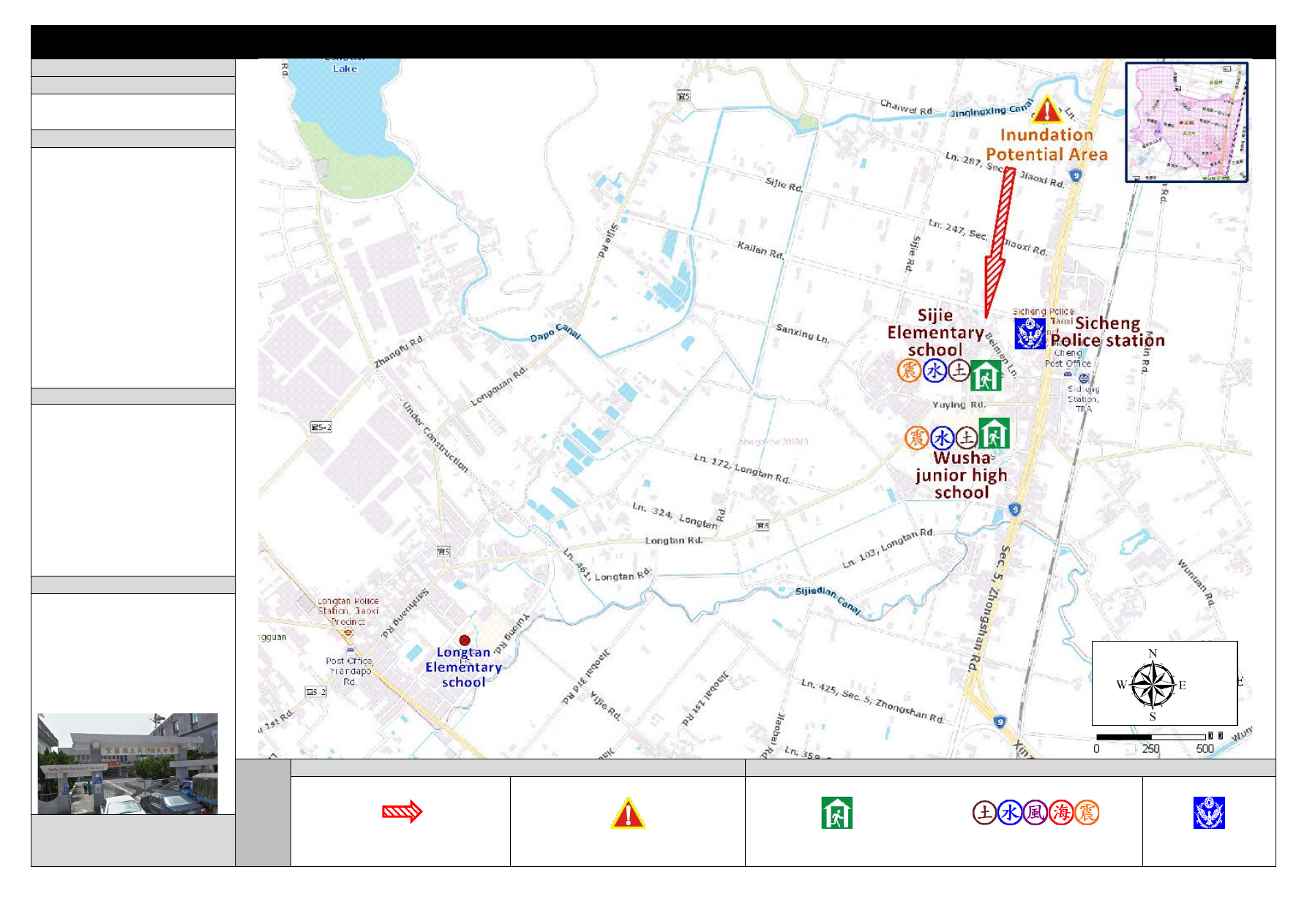1307x924 pixels.
Task: Click Sijie Elementary's blue water symbol
Action: click(x=935, y=370)
